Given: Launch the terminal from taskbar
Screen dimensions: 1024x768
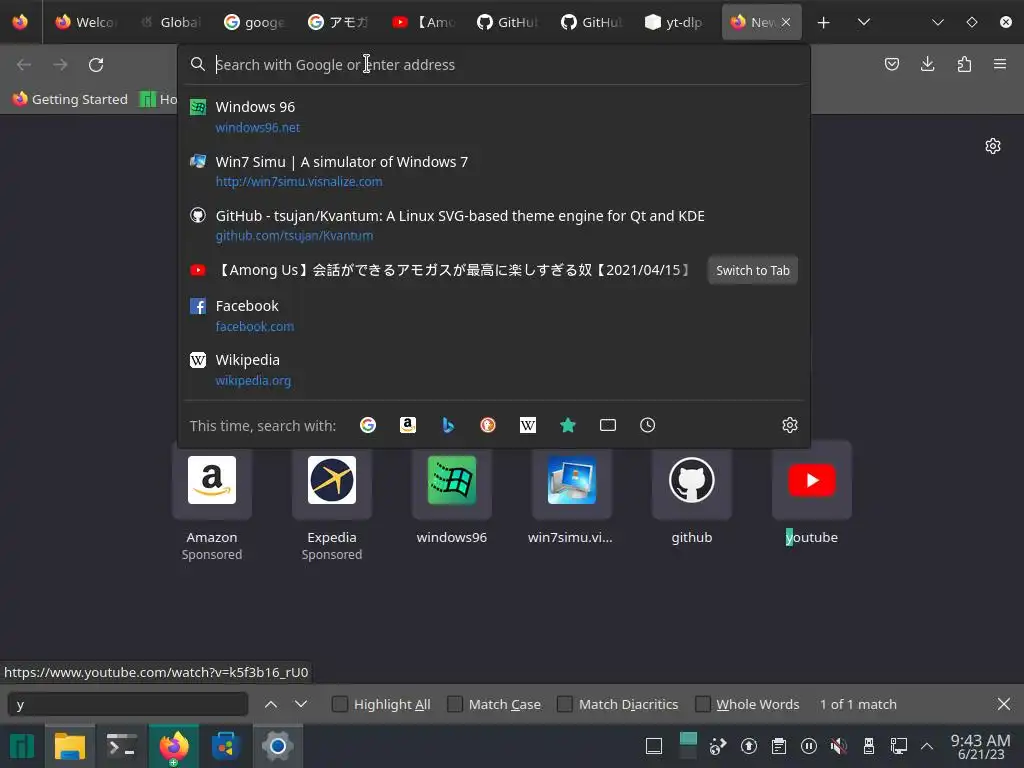Looking at the screenshot, I should [x=121, y=746].
